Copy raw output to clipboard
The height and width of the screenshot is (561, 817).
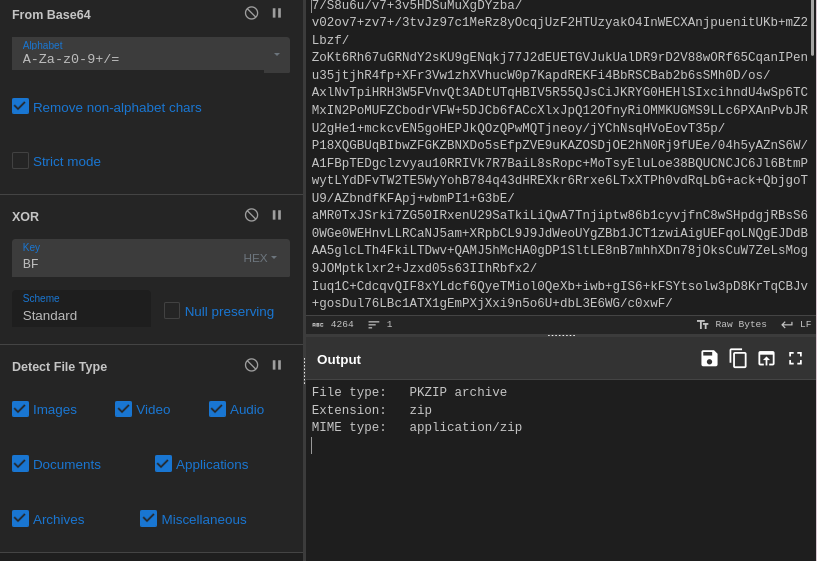(738, 358)
